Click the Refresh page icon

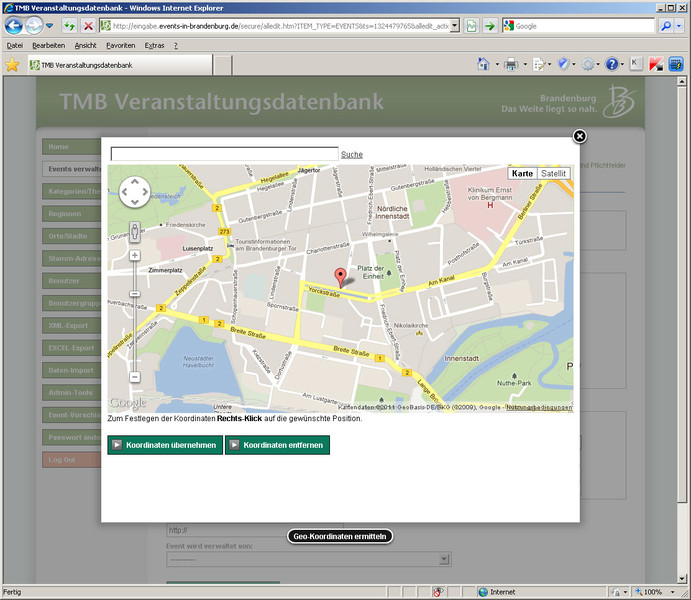69,26
